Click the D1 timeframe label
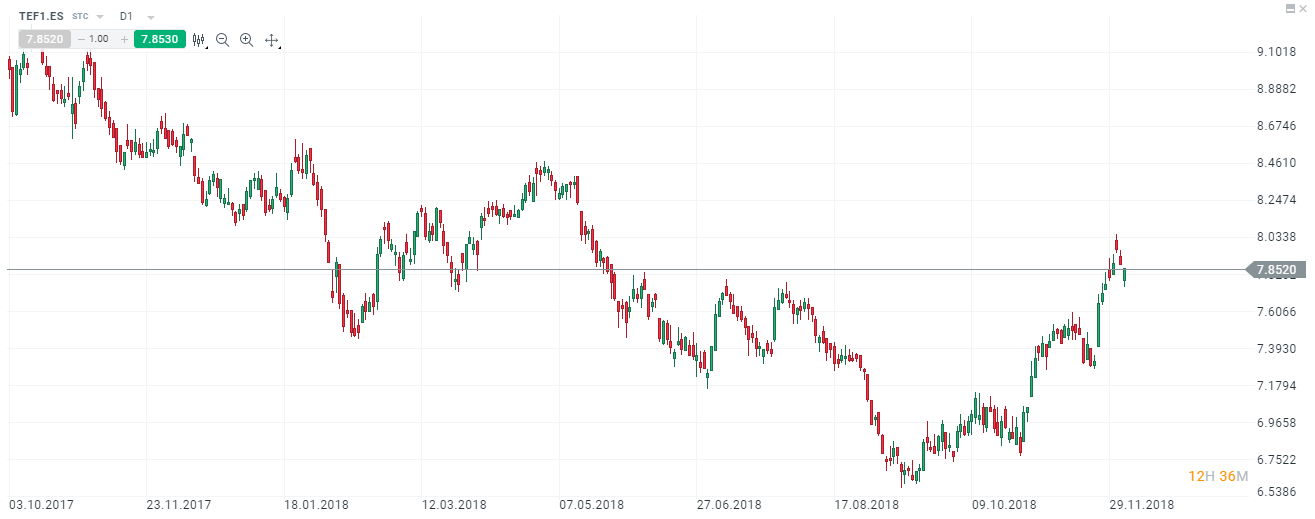 126,17
